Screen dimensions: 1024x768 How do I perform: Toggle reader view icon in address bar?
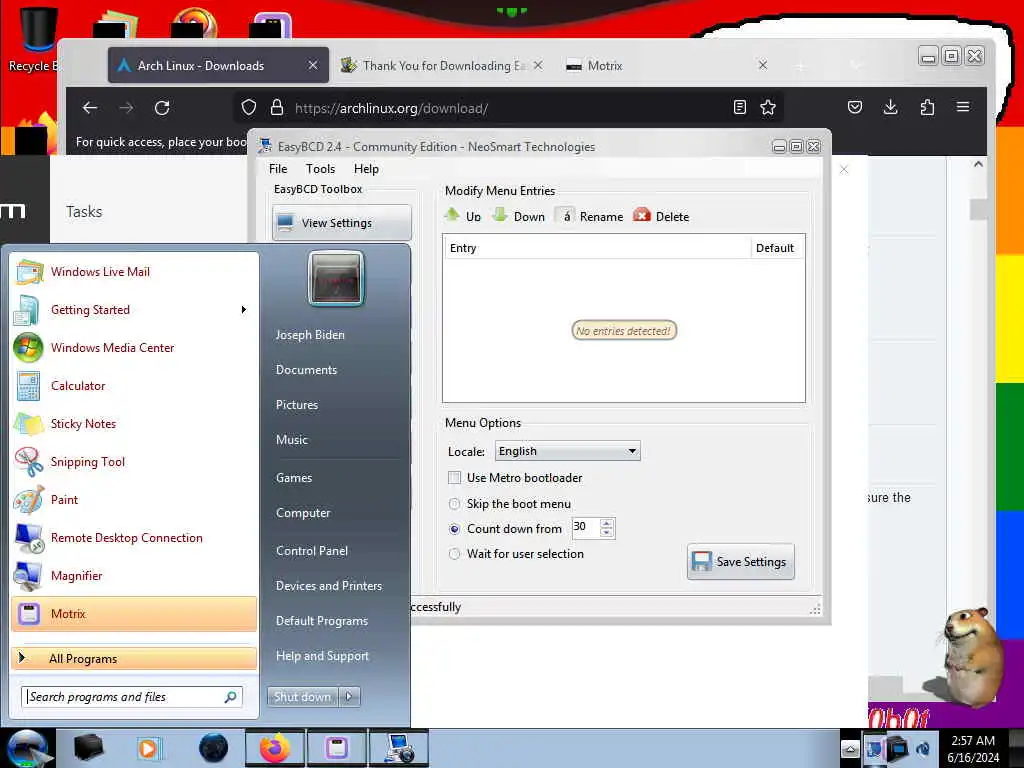pyautogui.click(x=739, y=107)
